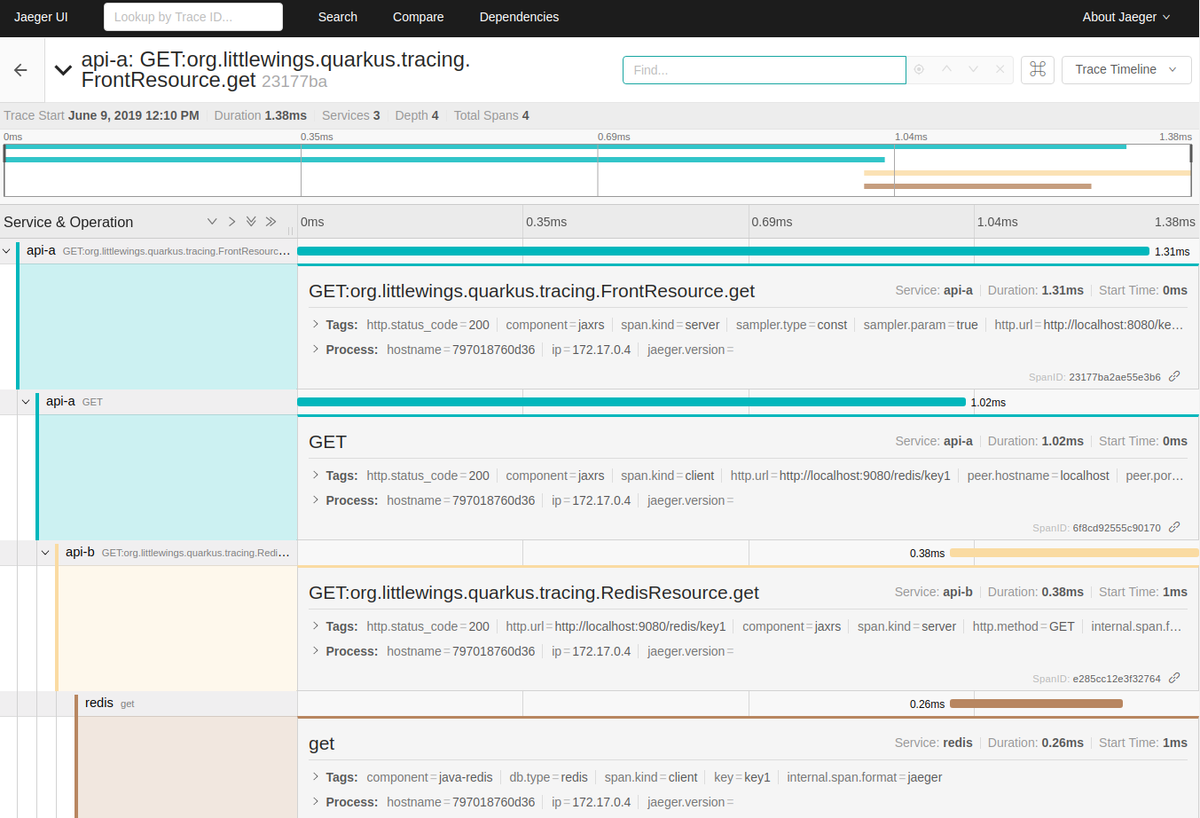Viewport: 1200px width, 818px height.
Task: Open the Dependencies page
Action: point(519,17)
